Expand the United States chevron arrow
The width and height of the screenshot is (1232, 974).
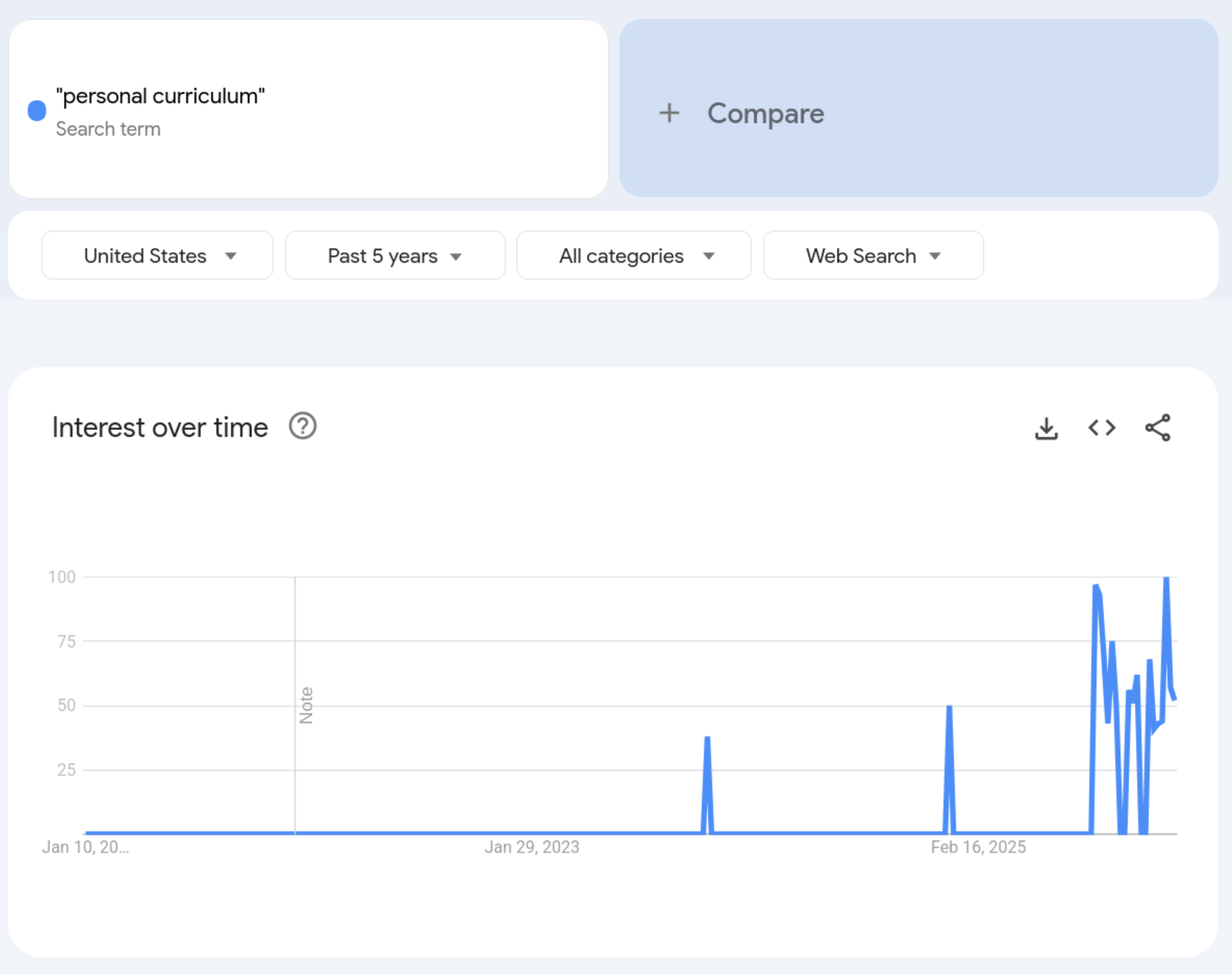coord(232,256)
